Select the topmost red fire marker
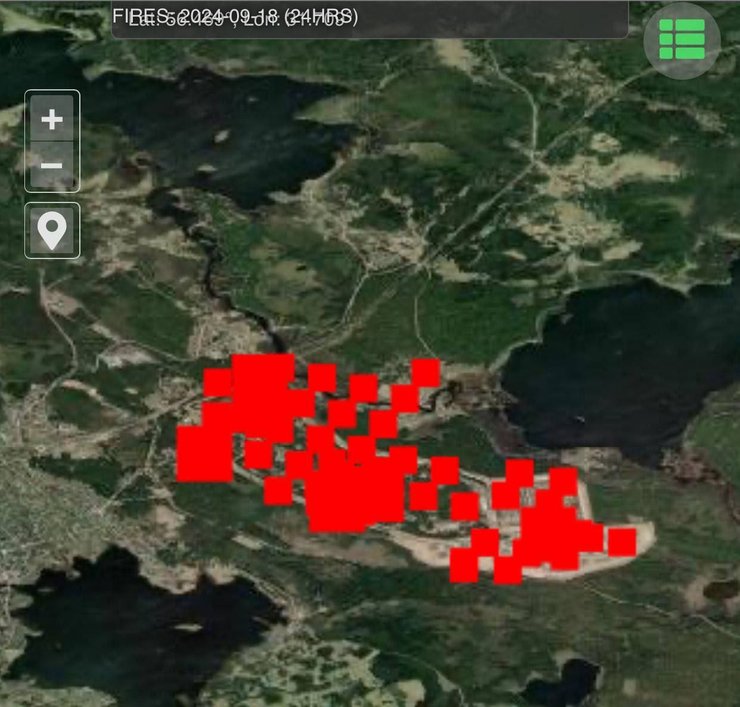The image size is (740, 707). tap(426, 372)
